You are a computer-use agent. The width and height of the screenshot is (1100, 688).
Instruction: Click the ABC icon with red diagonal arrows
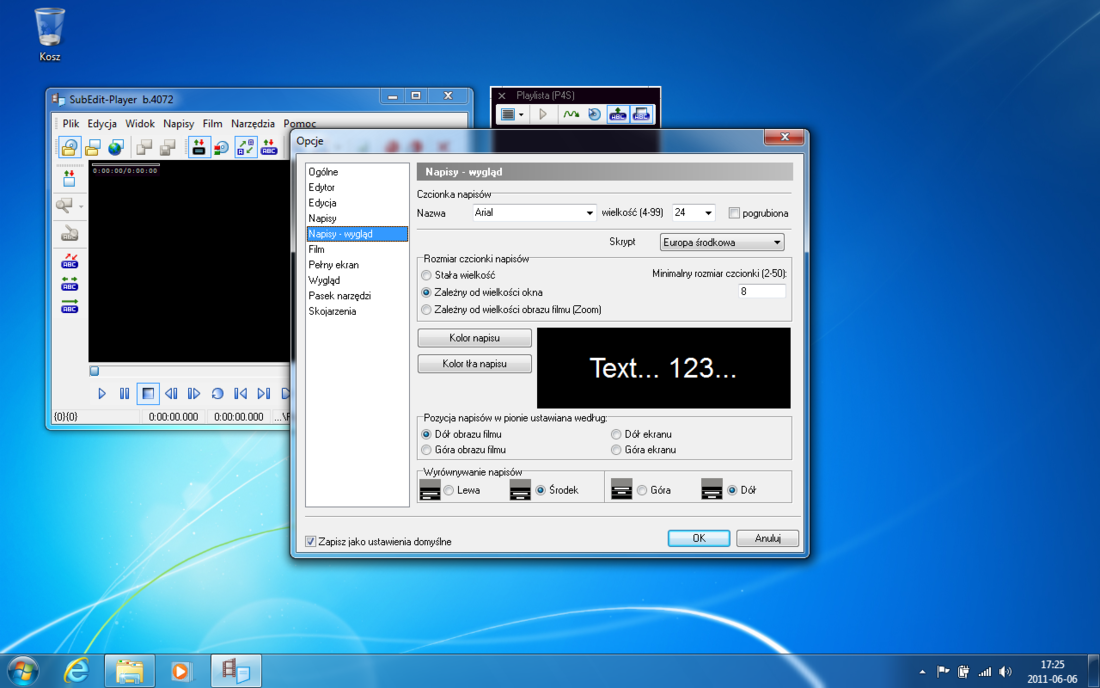coord(69,261)
